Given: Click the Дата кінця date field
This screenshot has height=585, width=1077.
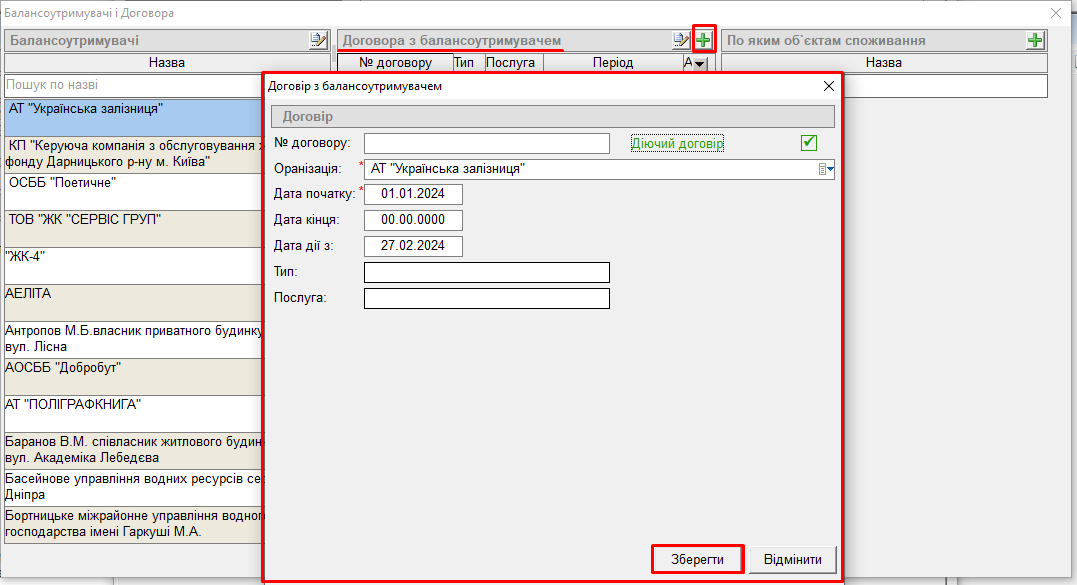Looking at the screenshot, I should (413, 220).
